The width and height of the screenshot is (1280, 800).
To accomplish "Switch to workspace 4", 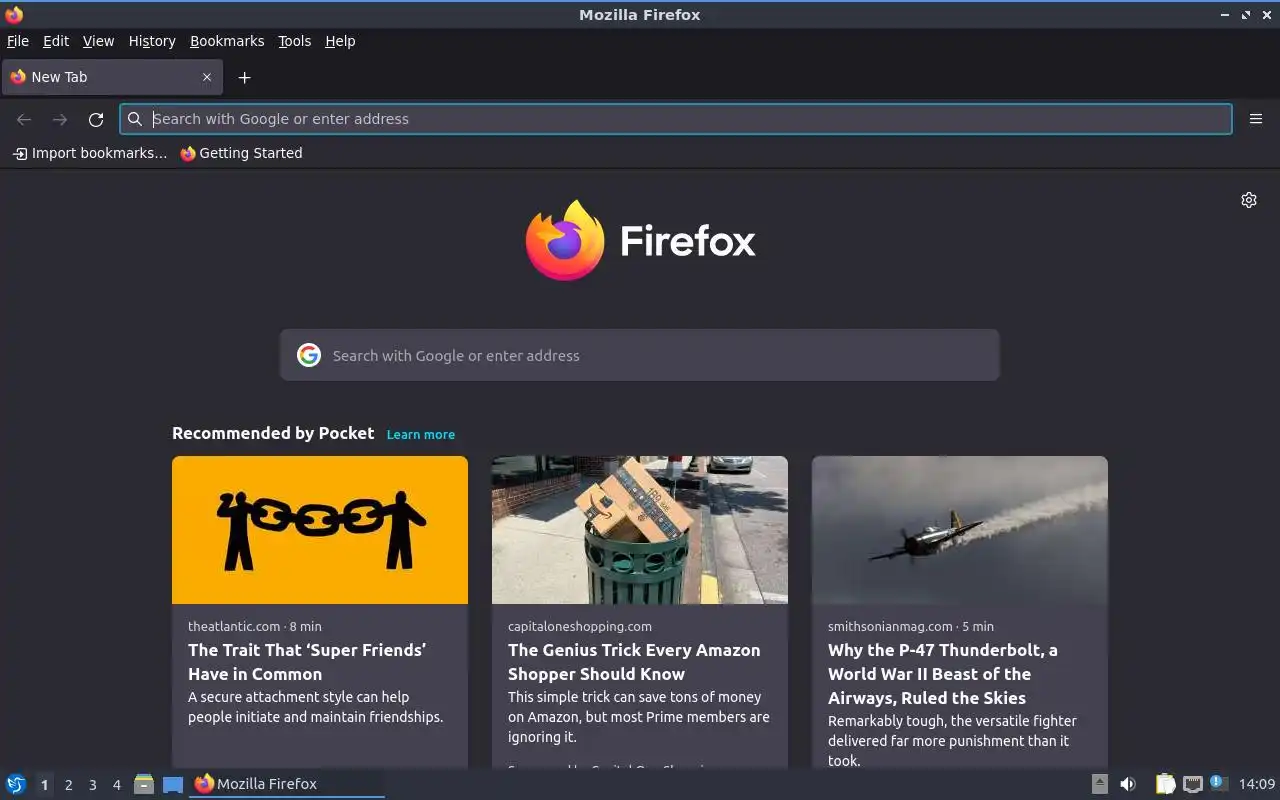I will tap(116, 785).
